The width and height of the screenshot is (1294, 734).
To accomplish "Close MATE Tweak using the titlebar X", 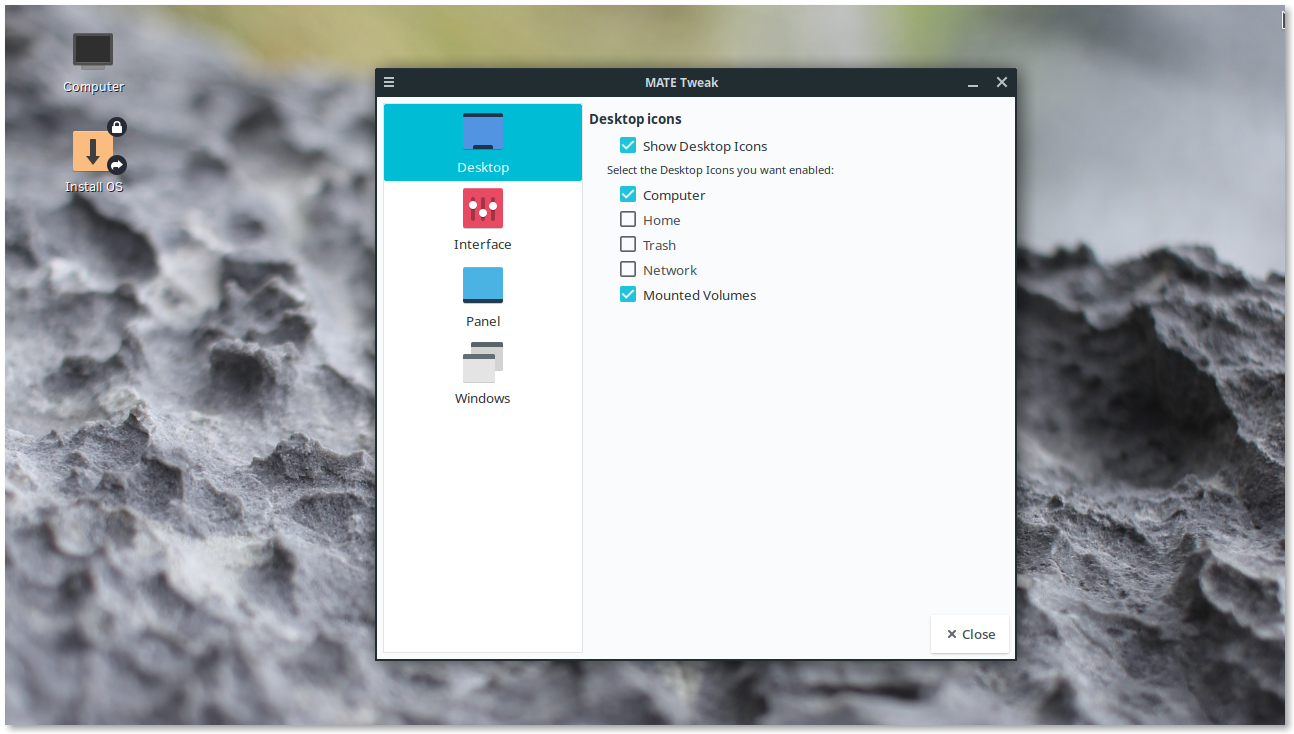I will (1002, 83).
